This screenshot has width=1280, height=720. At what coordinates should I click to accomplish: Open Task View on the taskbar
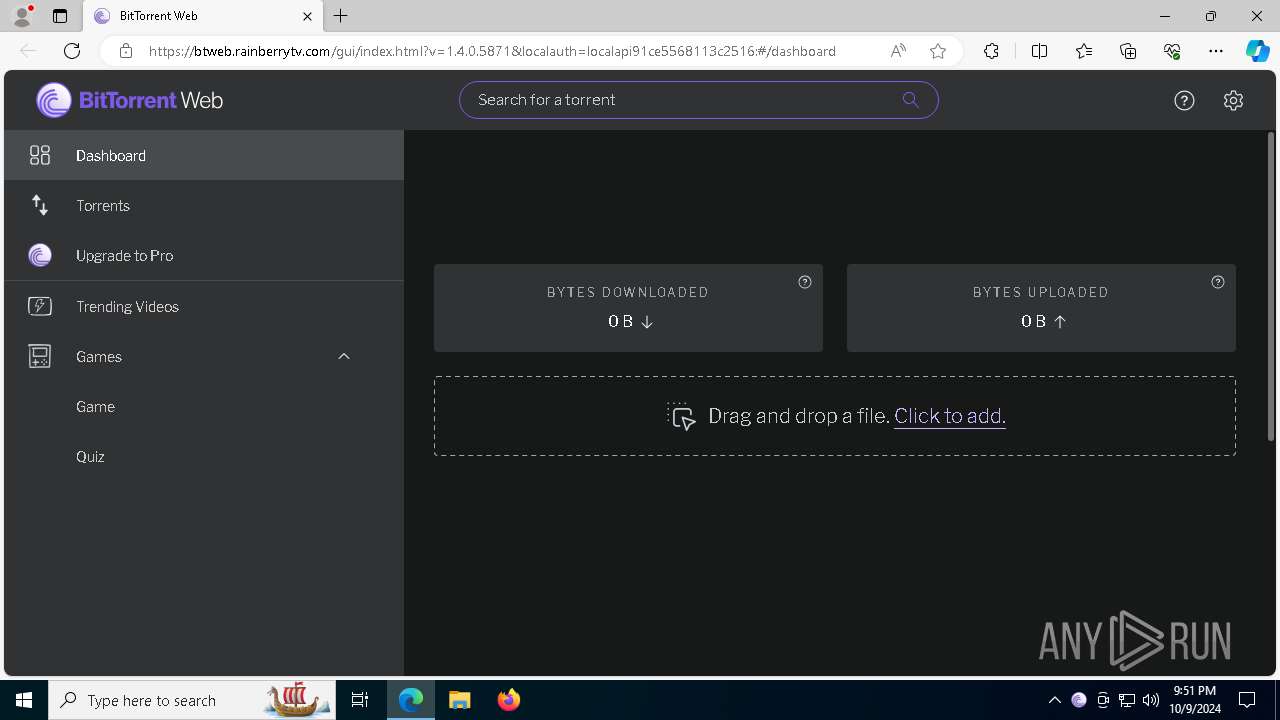tap(360, 700)
